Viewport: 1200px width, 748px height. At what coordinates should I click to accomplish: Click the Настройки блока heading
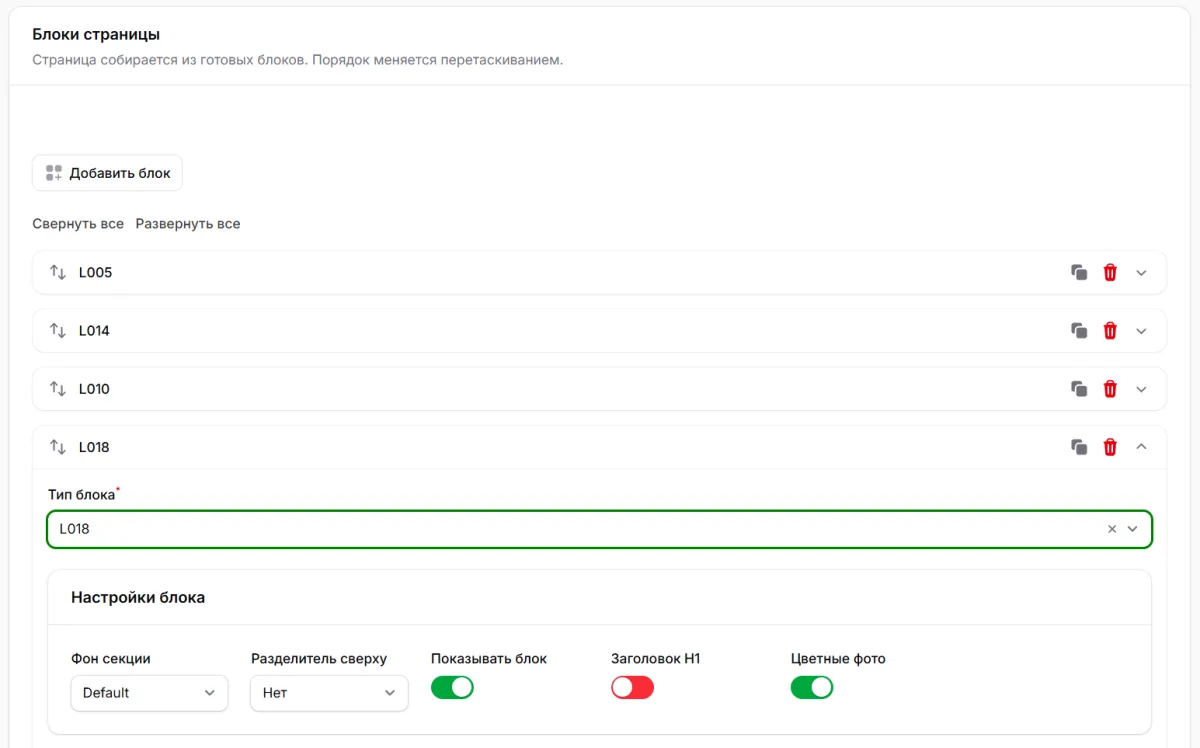pyautogui.click(x=138, y=597)
